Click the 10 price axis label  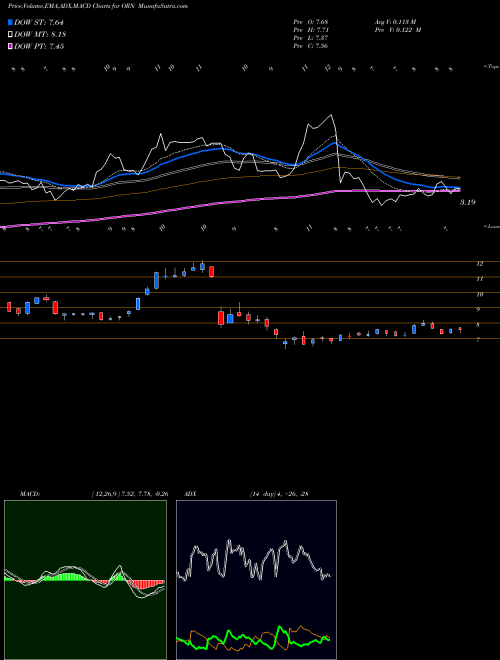click(x=479, y=294)
